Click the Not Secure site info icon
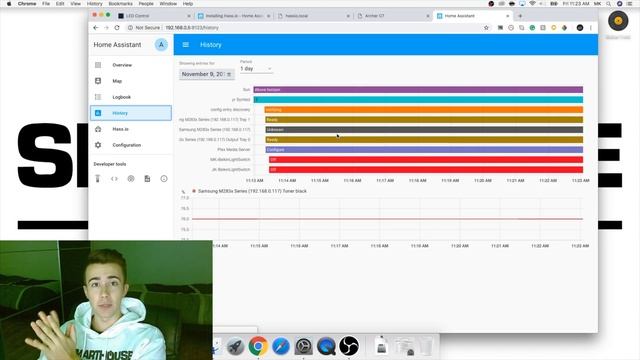 click(x=130, y=28)
